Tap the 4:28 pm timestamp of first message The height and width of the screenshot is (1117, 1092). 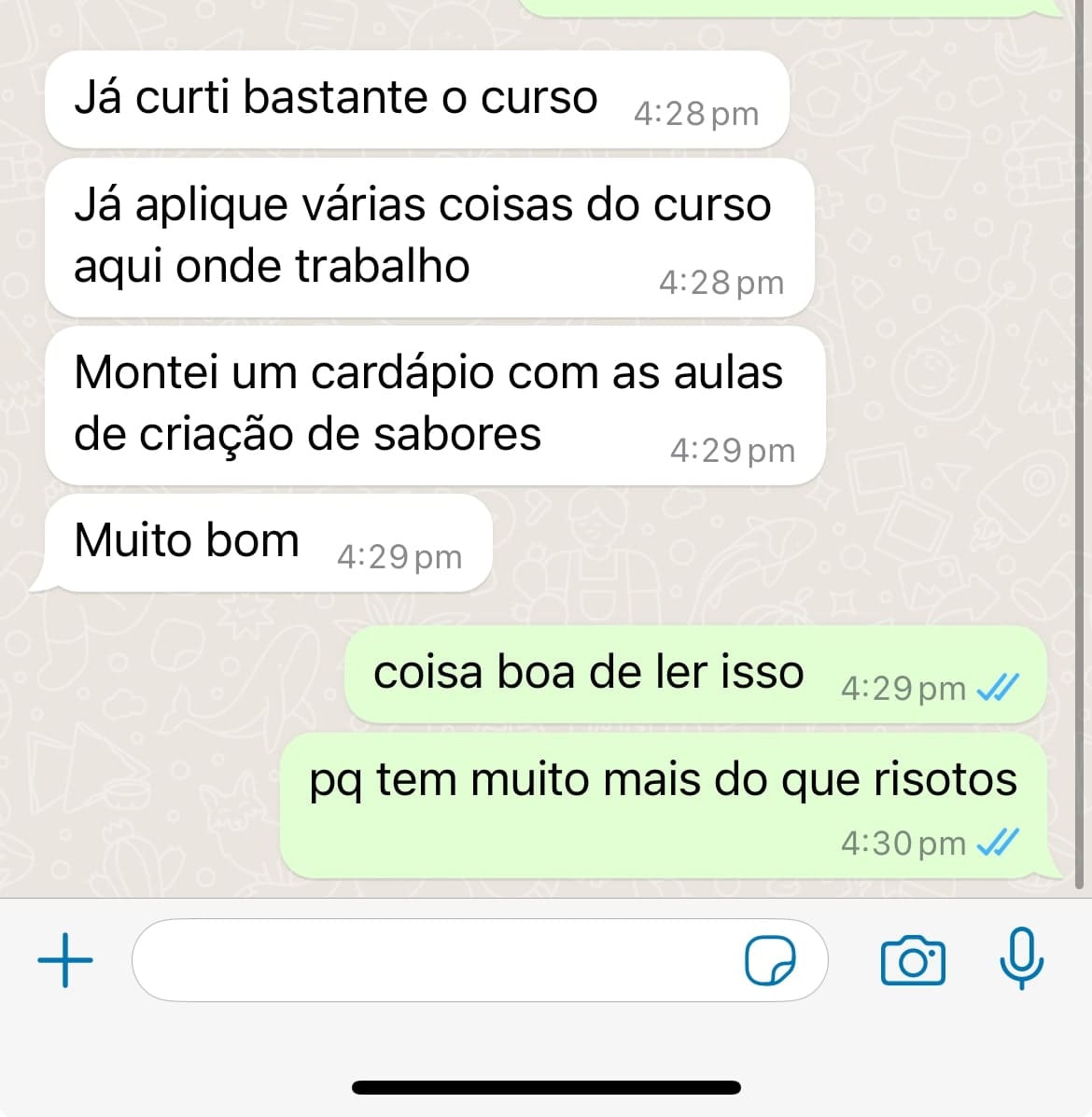(x=696, y=114)
